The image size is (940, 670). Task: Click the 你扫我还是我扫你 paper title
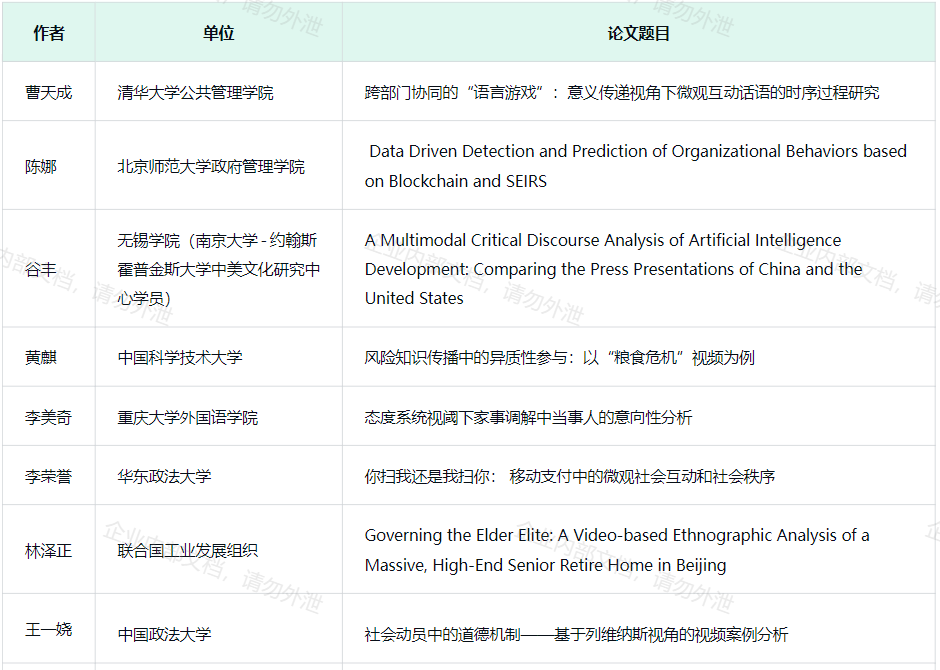click(569, 476)
